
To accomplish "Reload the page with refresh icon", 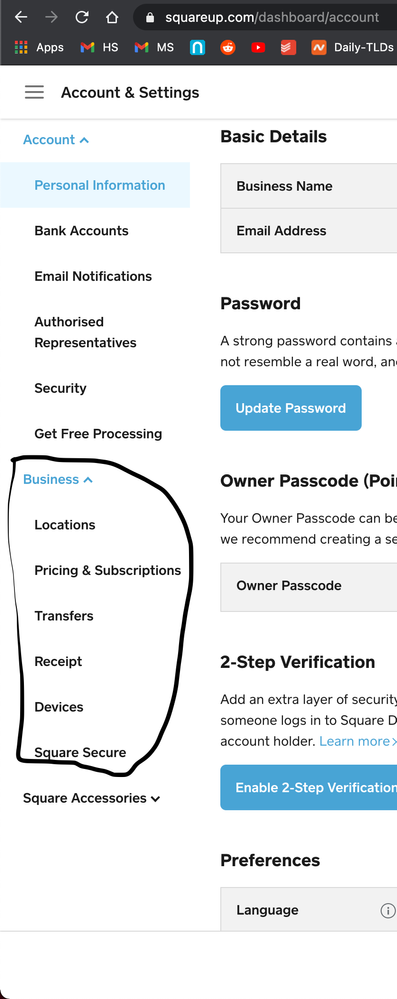I will tap(82, 17).
